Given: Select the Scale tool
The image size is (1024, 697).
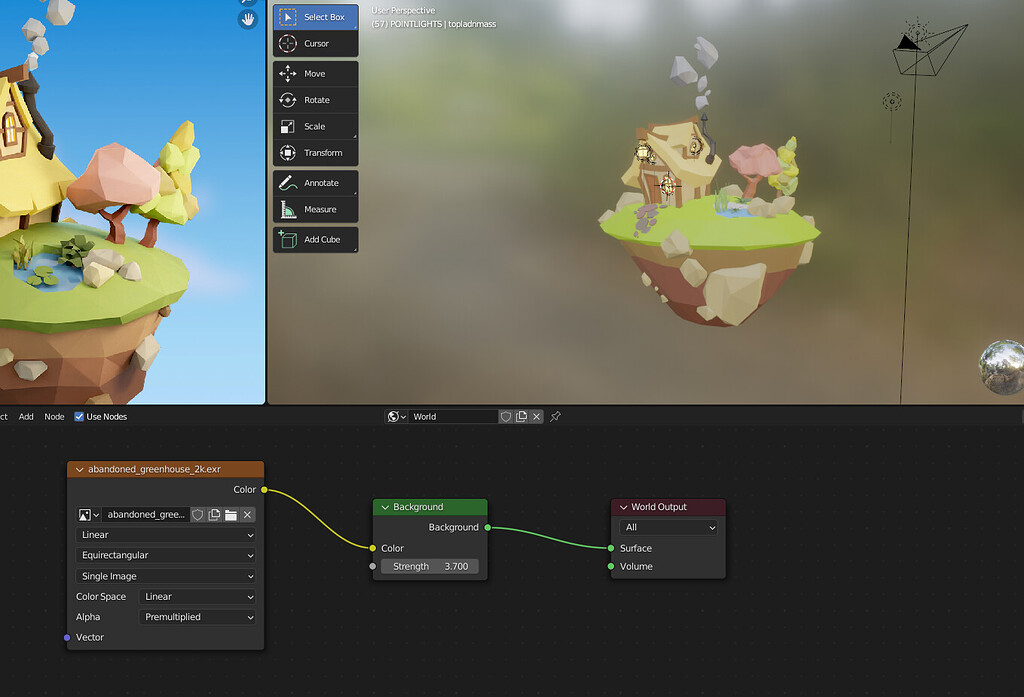Looking at the screenshot, I should point(315,126).
